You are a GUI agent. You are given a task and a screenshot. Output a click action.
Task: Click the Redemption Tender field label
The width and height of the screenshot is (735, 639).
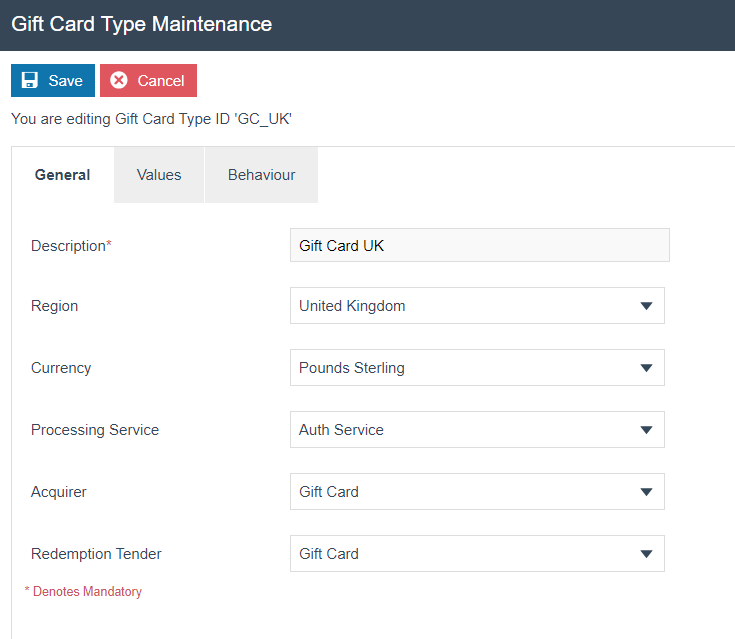96,554
